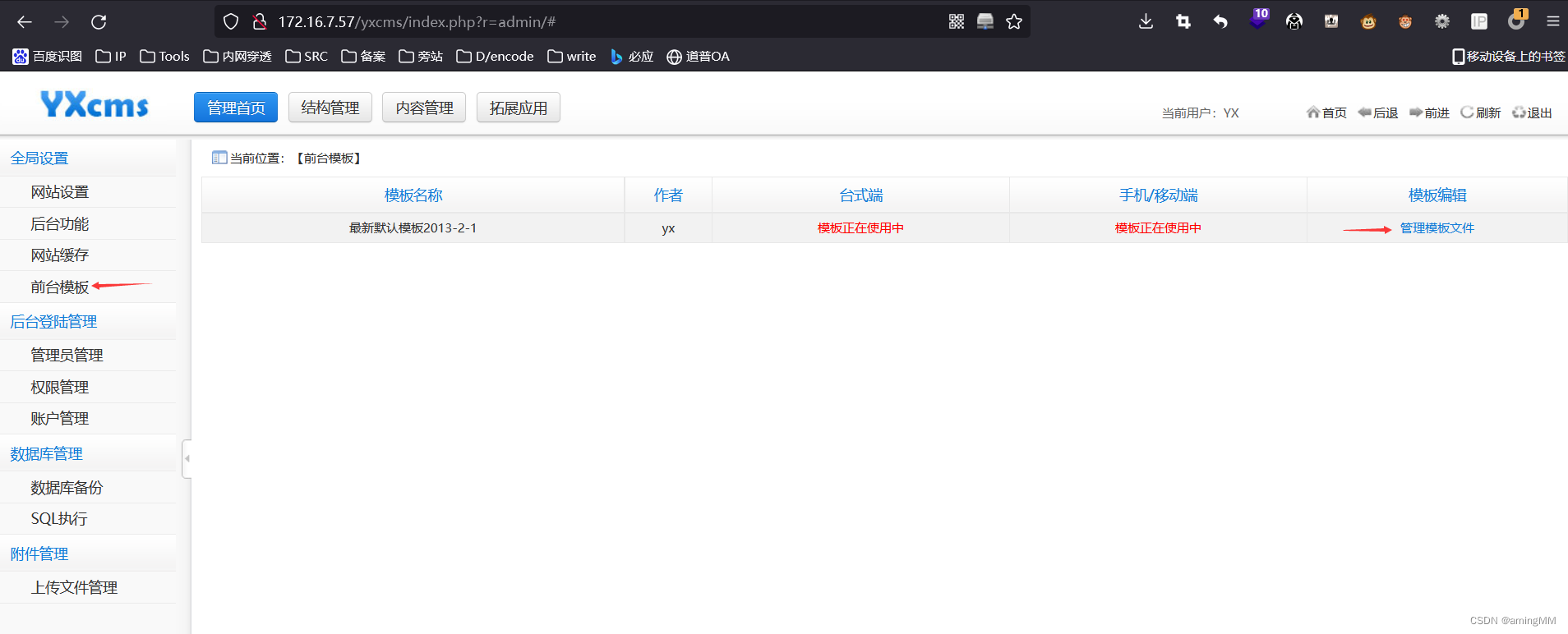This screenshot has height=634, width=1568.
Task: Open 后台功能 in the sidebar
Action: 60,224
